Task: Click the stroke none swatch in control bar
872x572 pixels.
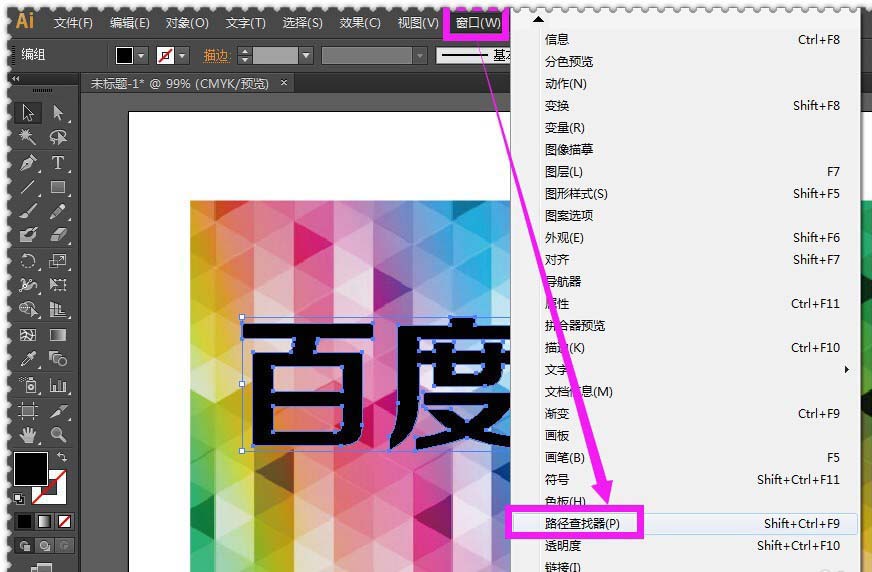Action: point(166,56)
